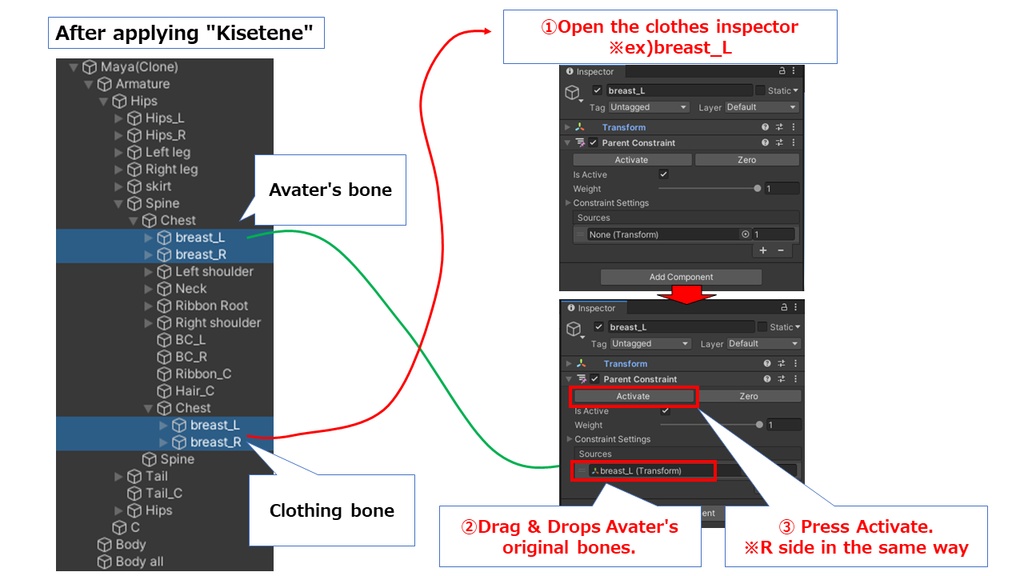Open the Untagged tag dropdown in upper Inspector

pos(648,107)
